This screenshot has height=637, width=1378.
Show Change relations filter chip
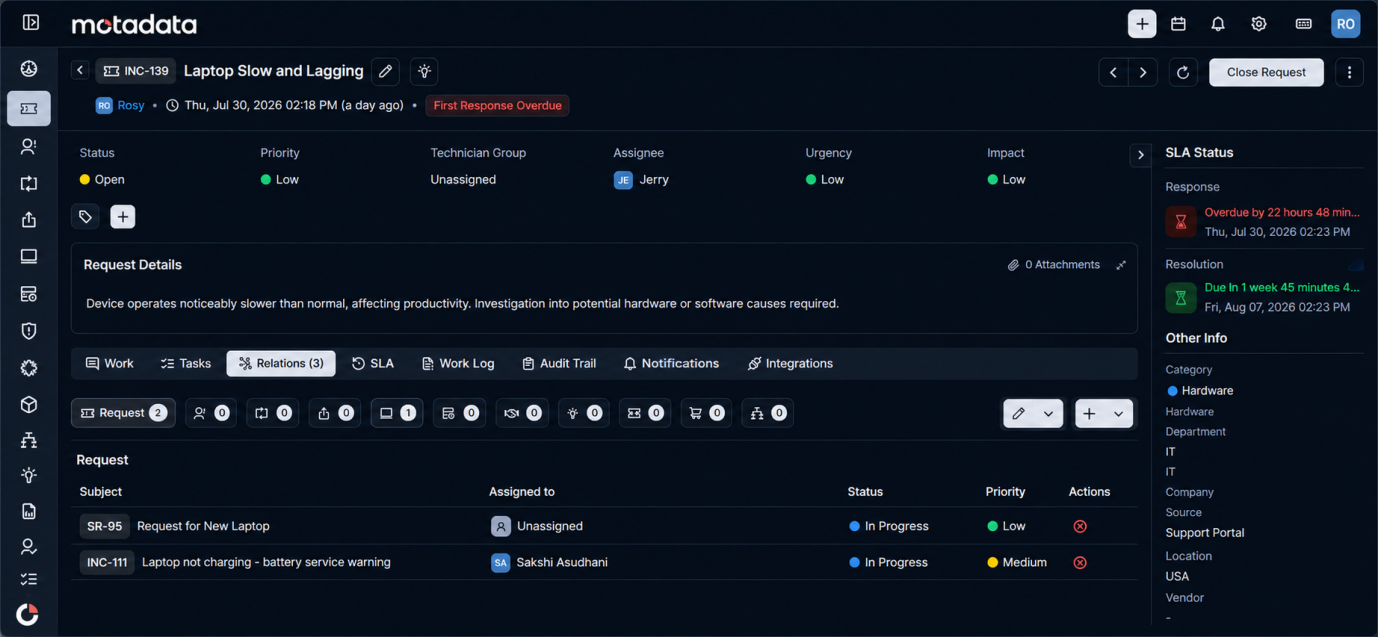coord(273,413)
